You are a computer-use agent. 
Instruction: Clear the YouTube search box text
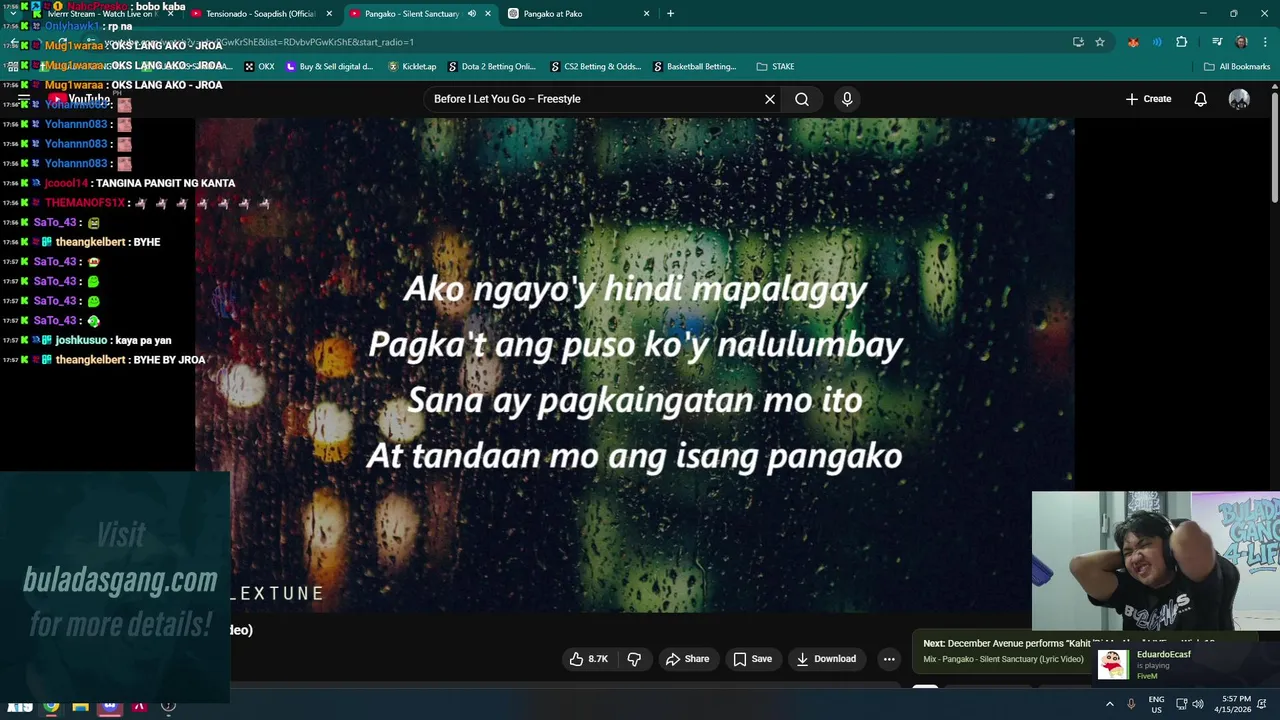coord(770,99)
